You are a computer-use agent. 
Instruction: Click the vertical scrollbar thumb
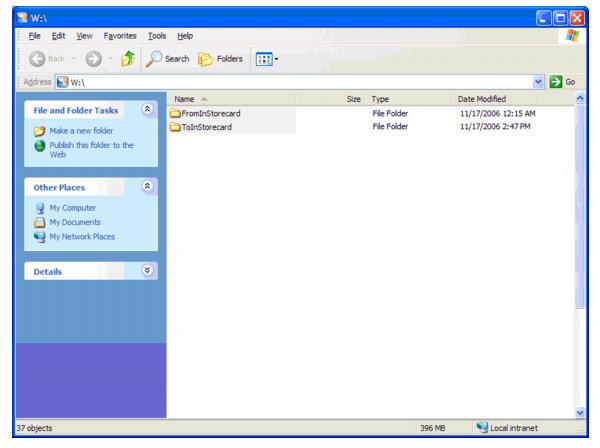pyautogui.click(x=580, y=207)
